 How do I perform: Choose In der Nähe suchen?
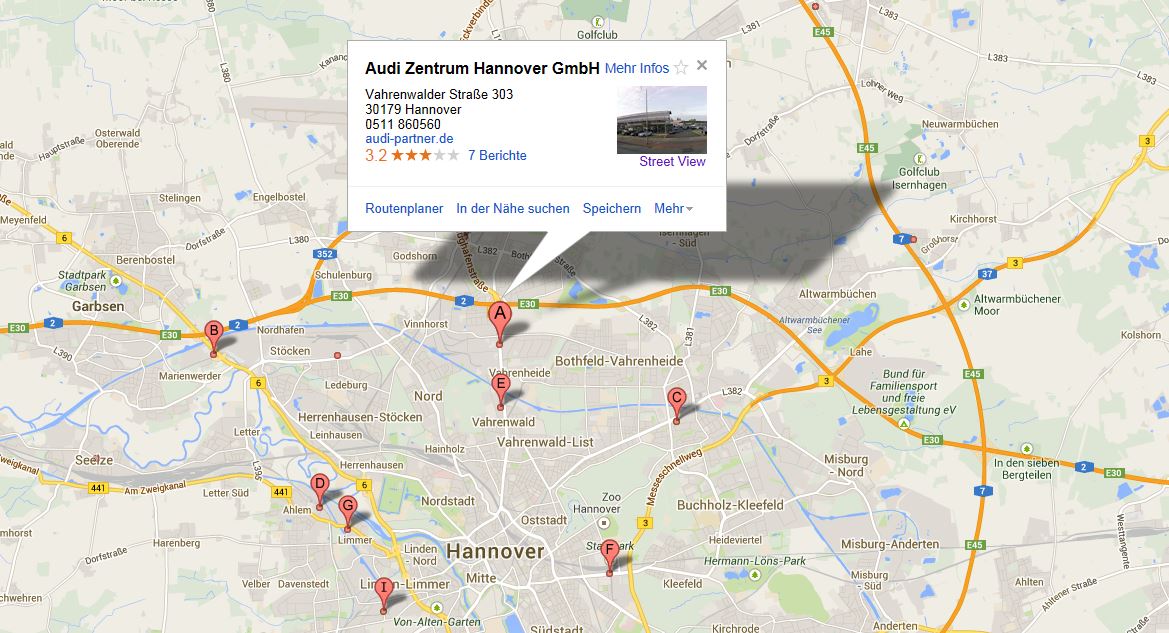click(x=513, y=209)
